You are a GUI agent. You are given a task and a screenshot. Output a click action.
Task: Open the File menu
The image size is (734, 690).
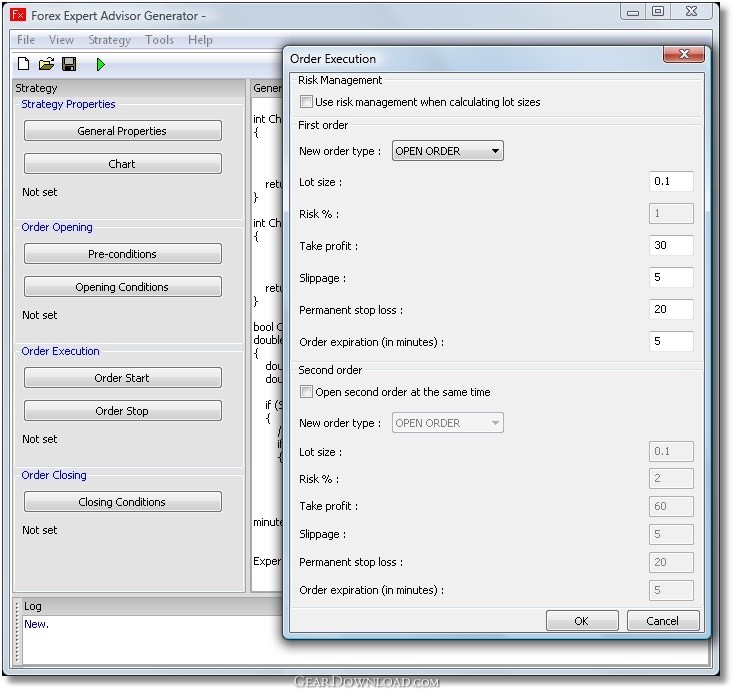coord(26,40)
